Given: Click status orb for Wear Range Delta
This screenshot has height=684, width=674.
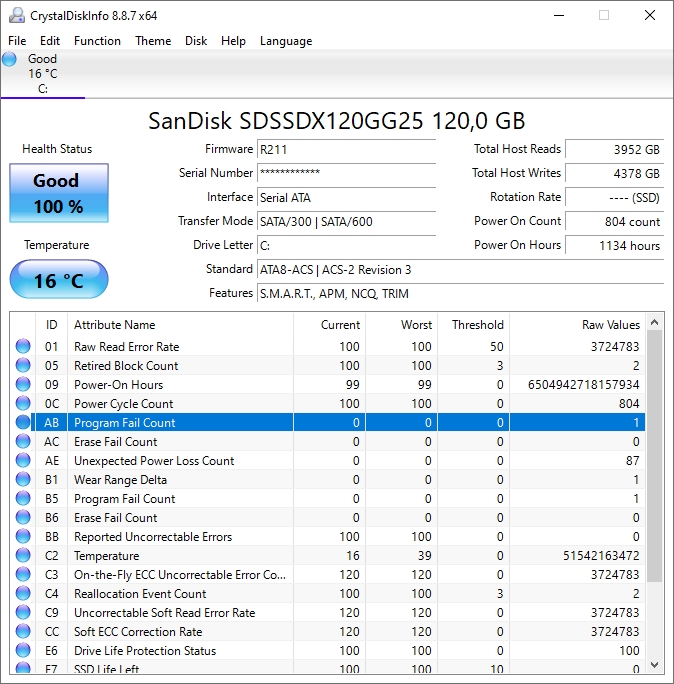Looking at the screenshot, I should [23, 479].
